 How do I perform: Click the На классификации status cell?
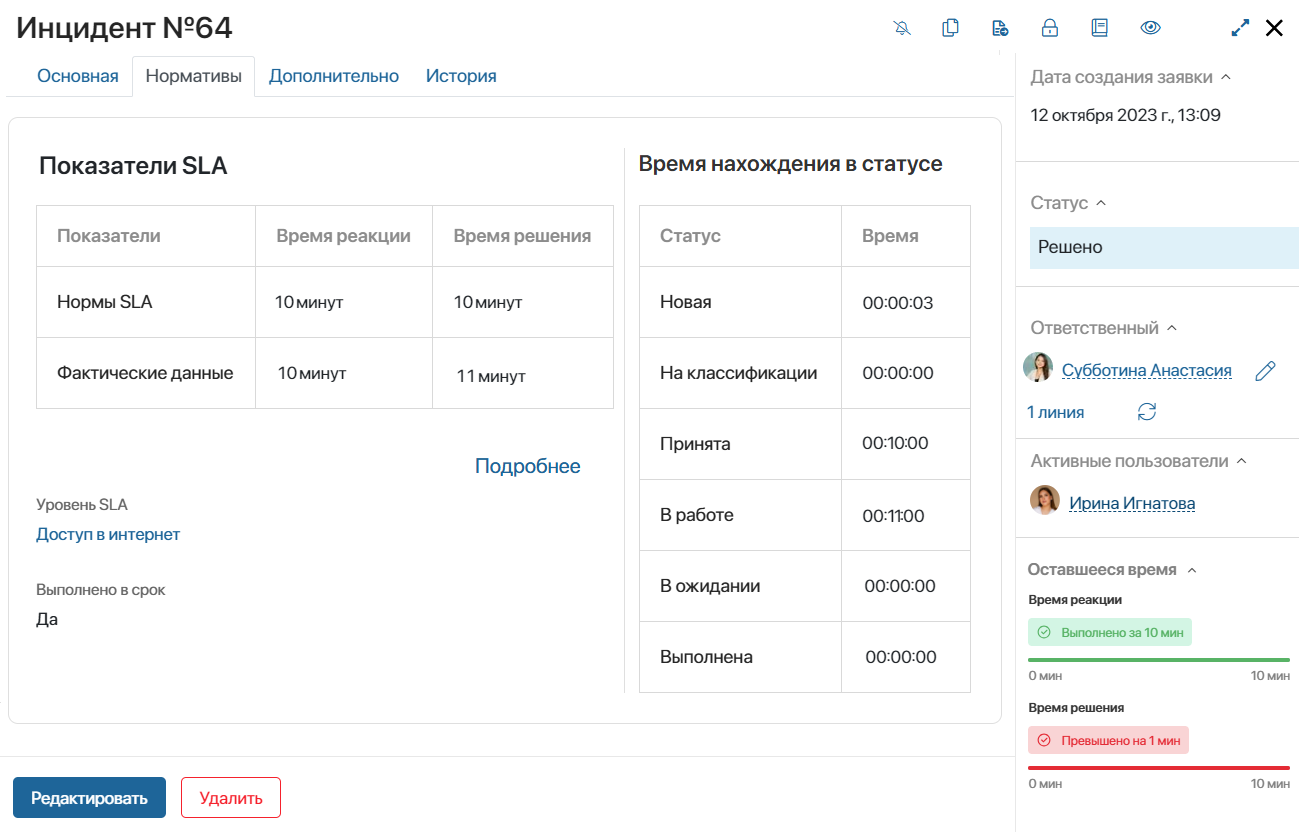pos(740,373)
